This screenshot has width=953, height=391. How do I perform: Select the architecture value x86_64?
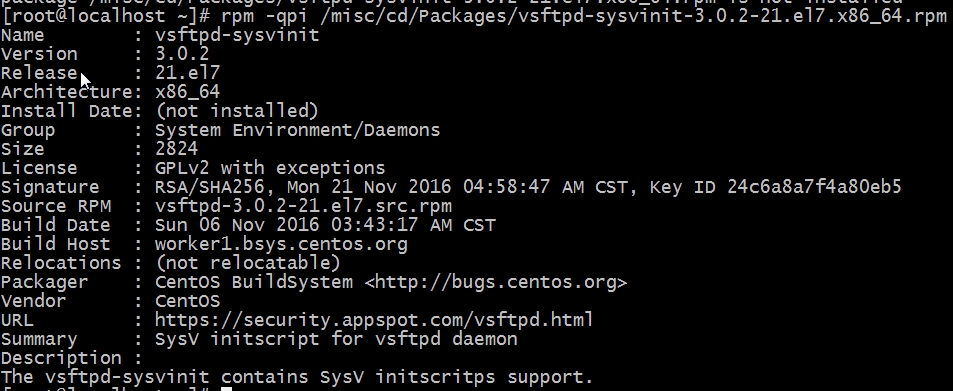pos(187,92)
